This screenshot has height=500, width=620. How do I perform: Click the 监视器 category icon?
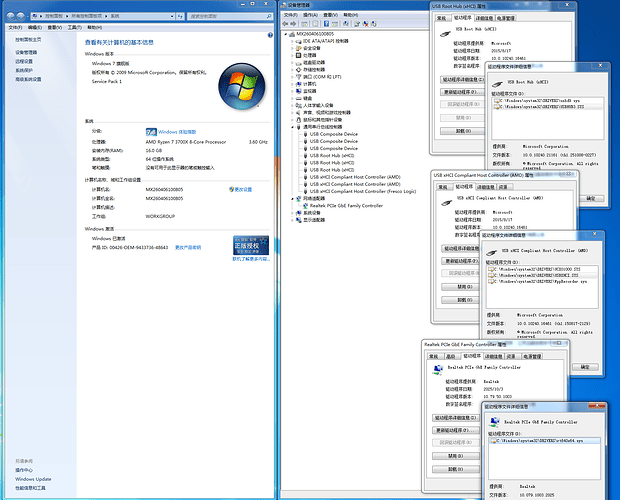click(299, 91)
